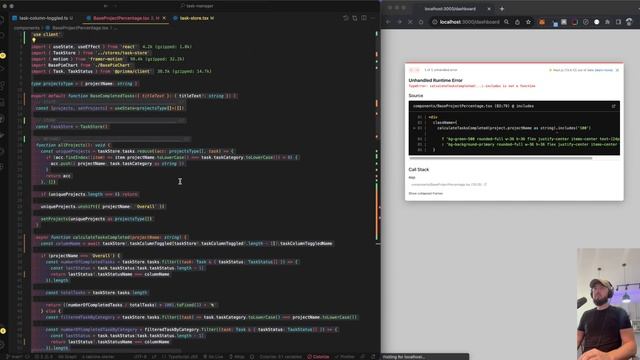The width and height of the screenshot is (640, 360).
Task: Switch to the task-column-toggled.ts editor tab
Action: pos(43,18)
